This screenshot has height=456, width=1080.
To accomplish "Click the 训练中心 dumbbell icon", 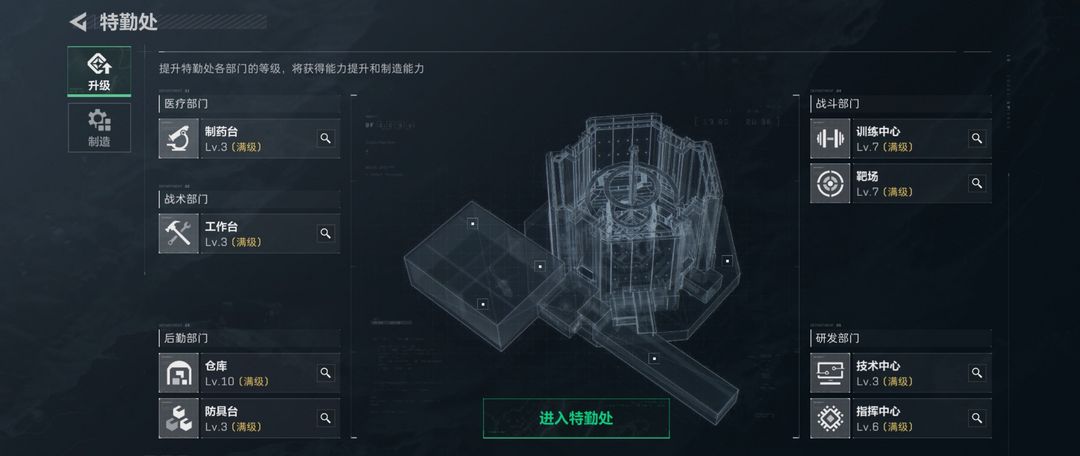I will [830, 138].
